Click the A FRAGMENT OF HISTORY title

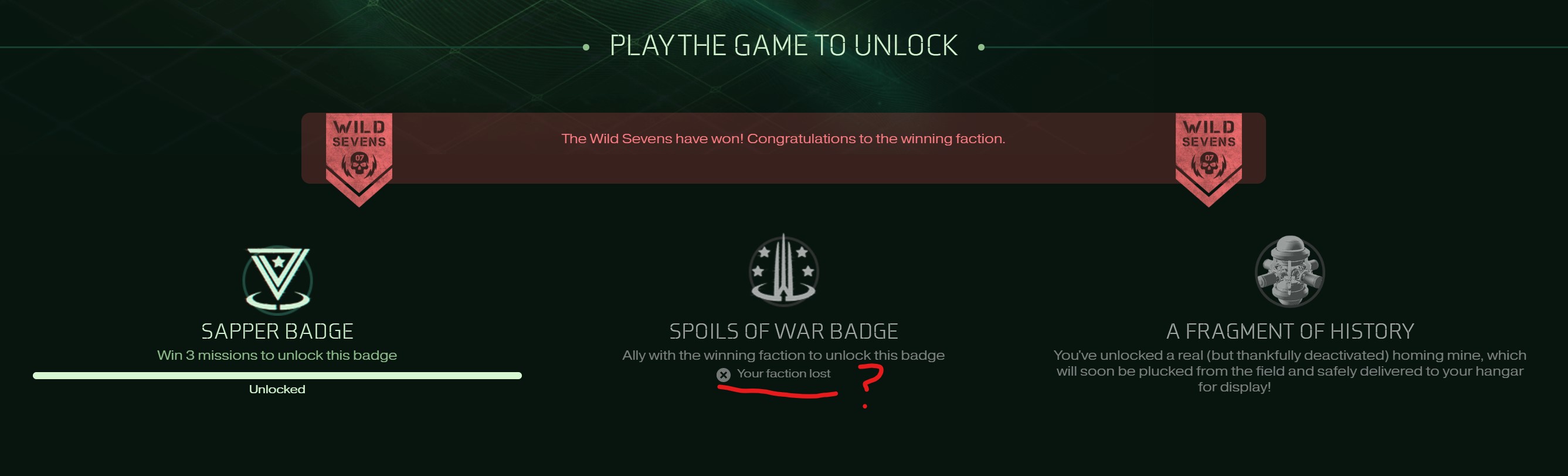coord(1290,331)
